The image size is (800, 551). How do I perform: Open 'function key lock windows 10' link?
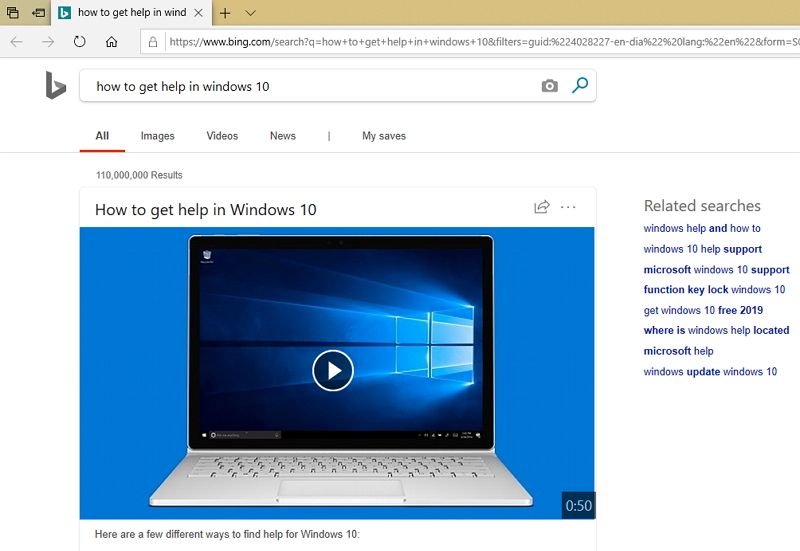(x=714, y=289)
